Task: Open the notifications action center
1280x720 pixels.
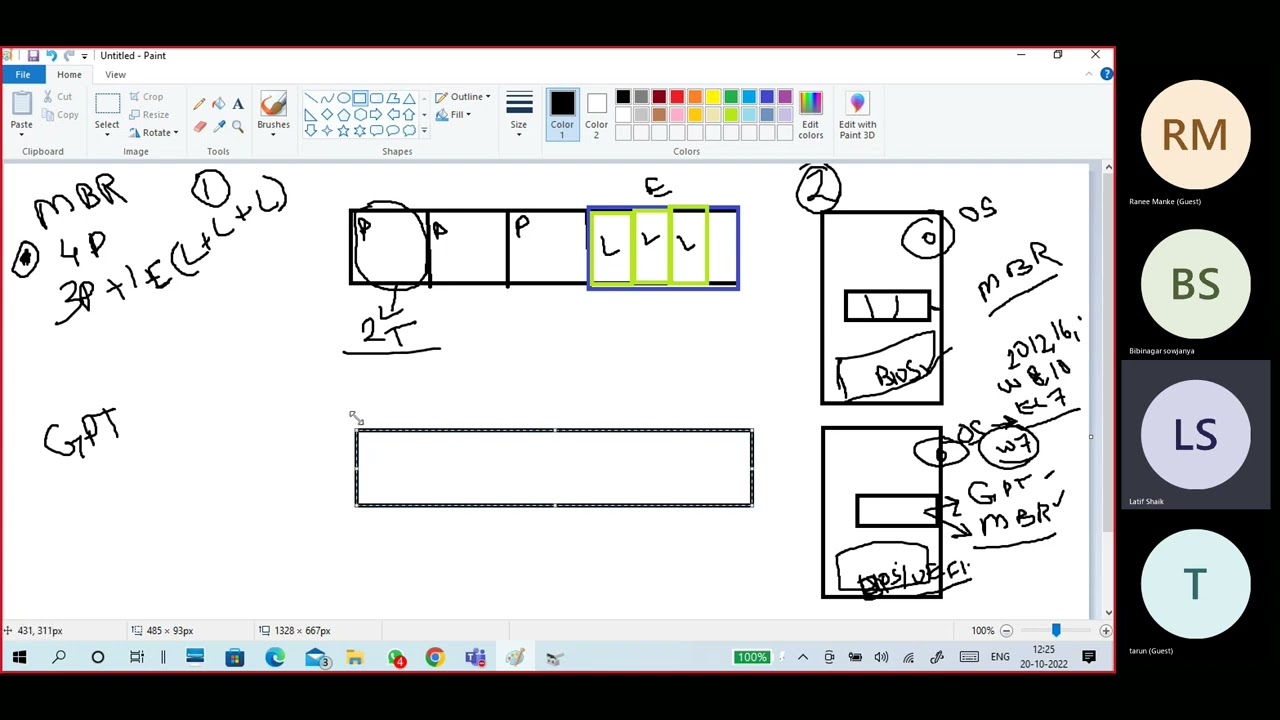Action: click(x=1089, y=657)
